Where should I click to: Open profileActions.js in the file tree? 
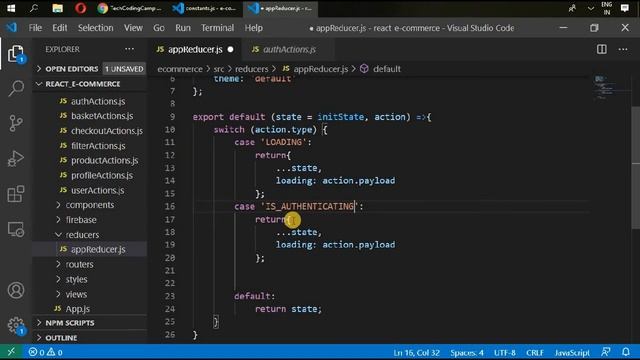(x=102, y=176)
